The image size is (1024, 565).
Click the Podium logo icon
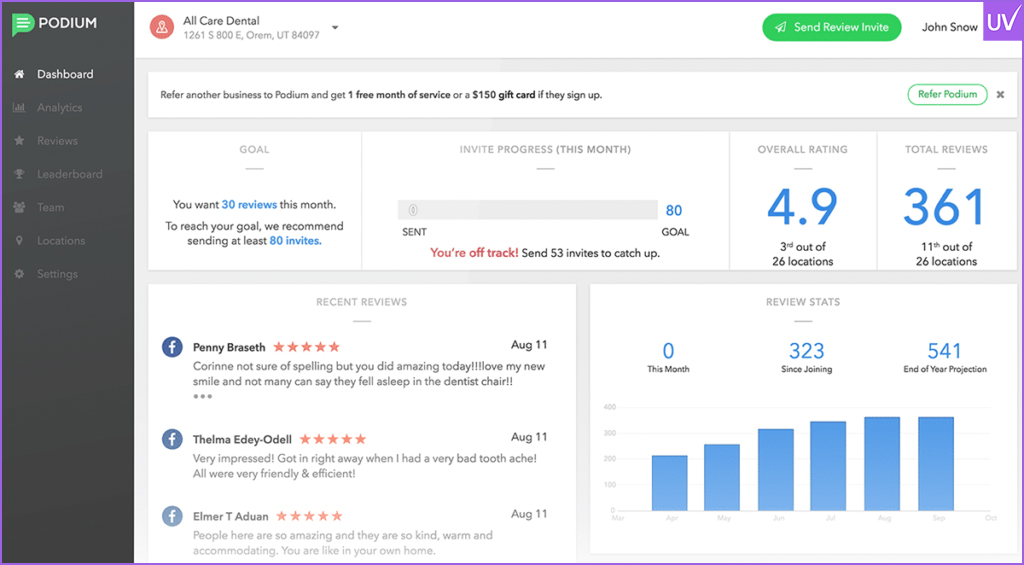23,24
